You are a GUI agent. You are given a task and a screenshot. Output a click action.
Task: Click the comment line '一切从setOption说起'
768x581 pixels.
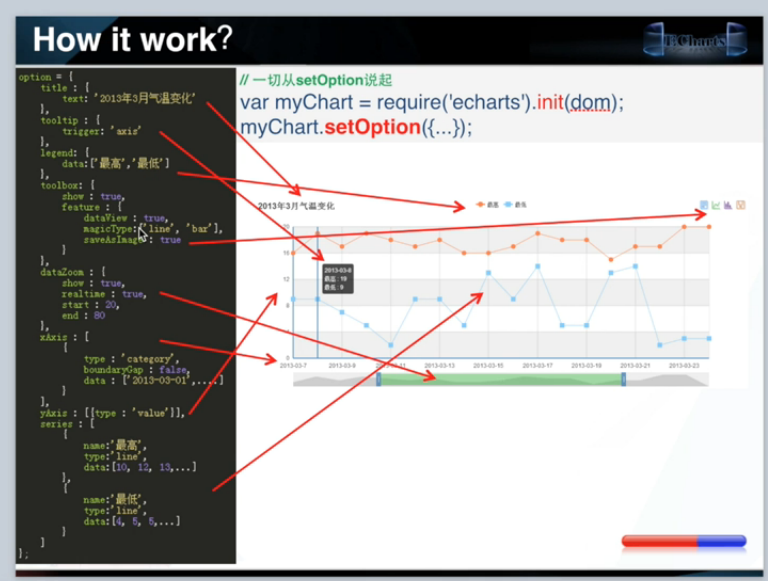click(x=316, y=80)
